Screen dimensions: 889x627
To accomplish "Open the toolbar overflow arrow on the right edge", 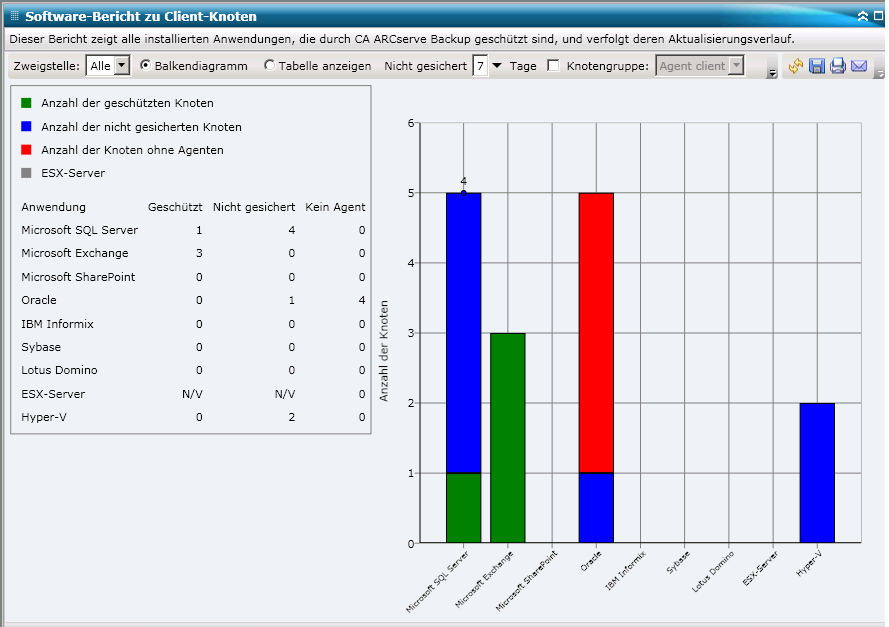I will (880, 72).
